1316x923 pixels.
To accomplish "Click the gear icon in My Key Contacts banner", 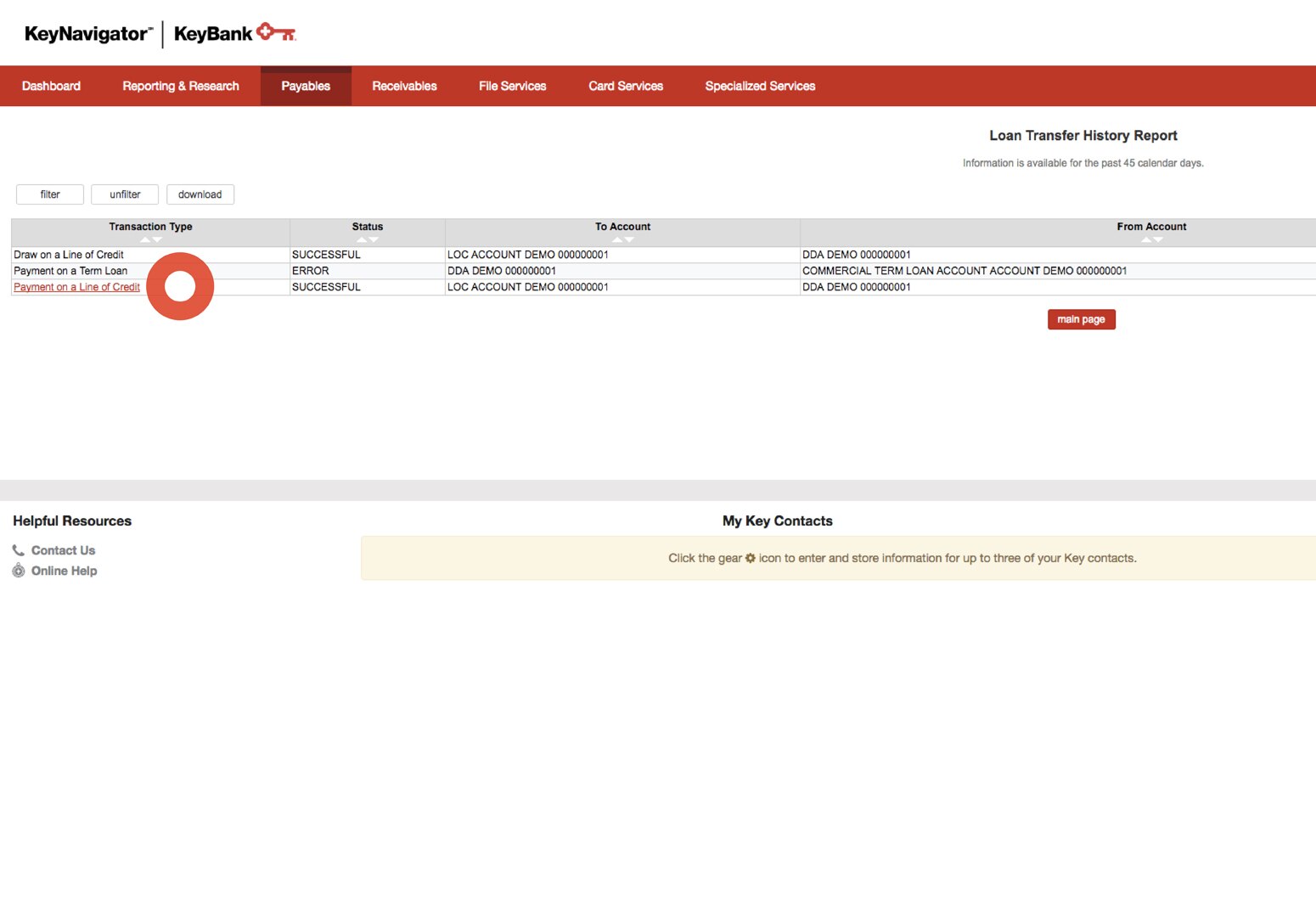I will [x=751, y=558].
